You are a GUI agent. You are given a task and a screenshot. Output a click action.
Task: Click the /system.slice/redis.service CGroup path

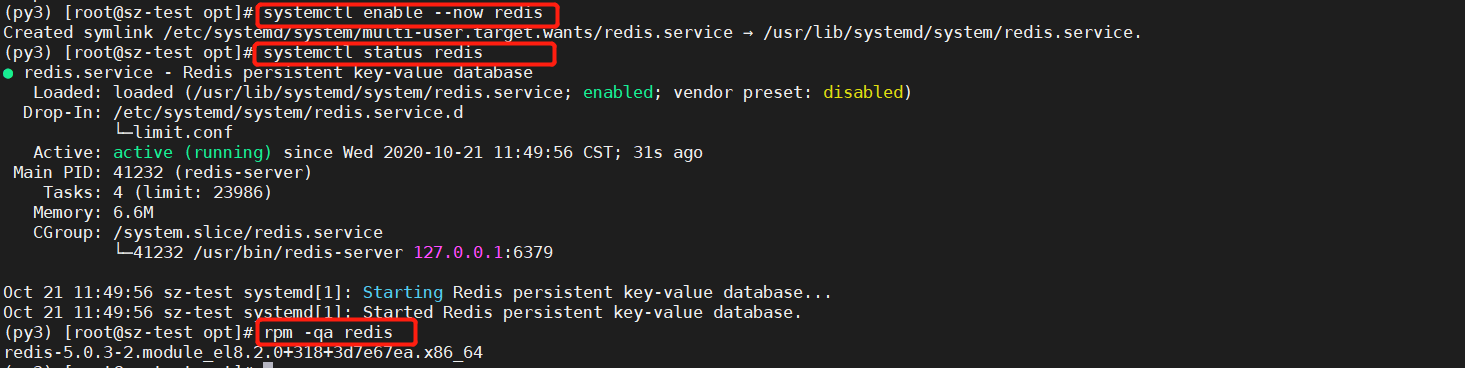(248, 232)
